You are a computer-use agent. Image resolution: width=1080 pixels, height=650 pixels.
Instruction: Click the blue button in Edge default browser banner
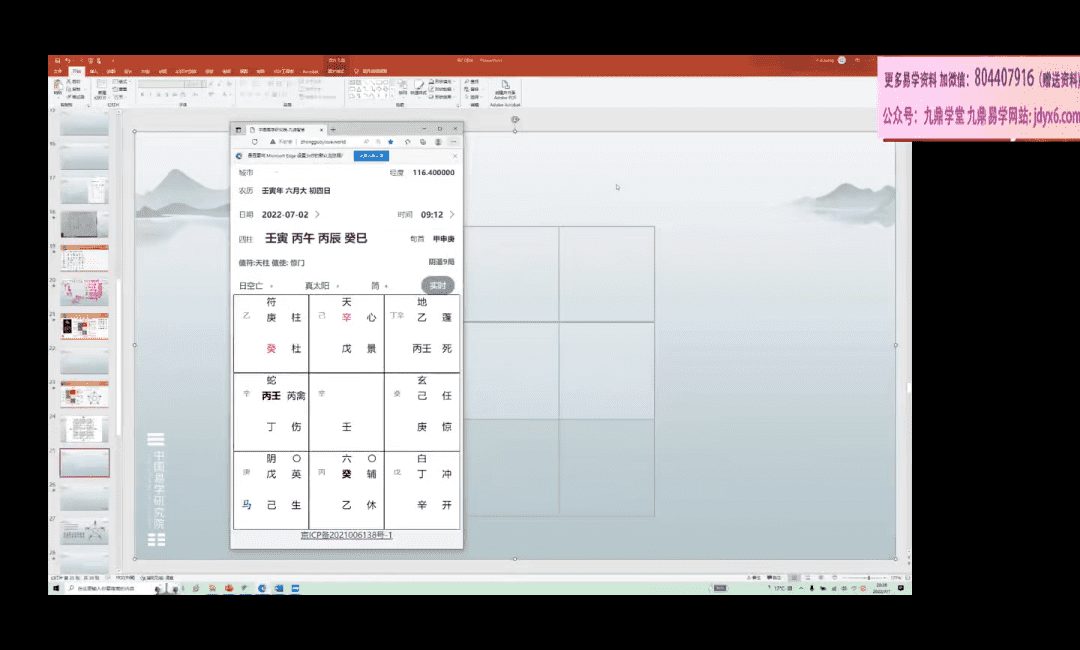(372, 156)
